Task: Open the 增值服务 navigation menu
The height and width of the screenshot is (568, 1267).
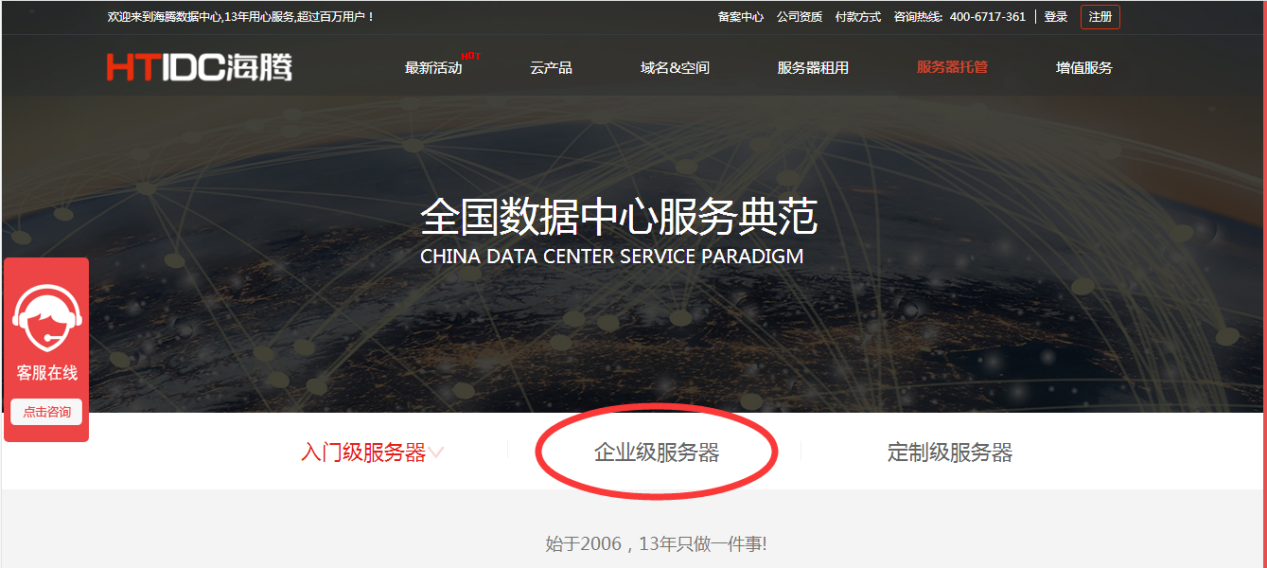Action: pos(1084,68)
